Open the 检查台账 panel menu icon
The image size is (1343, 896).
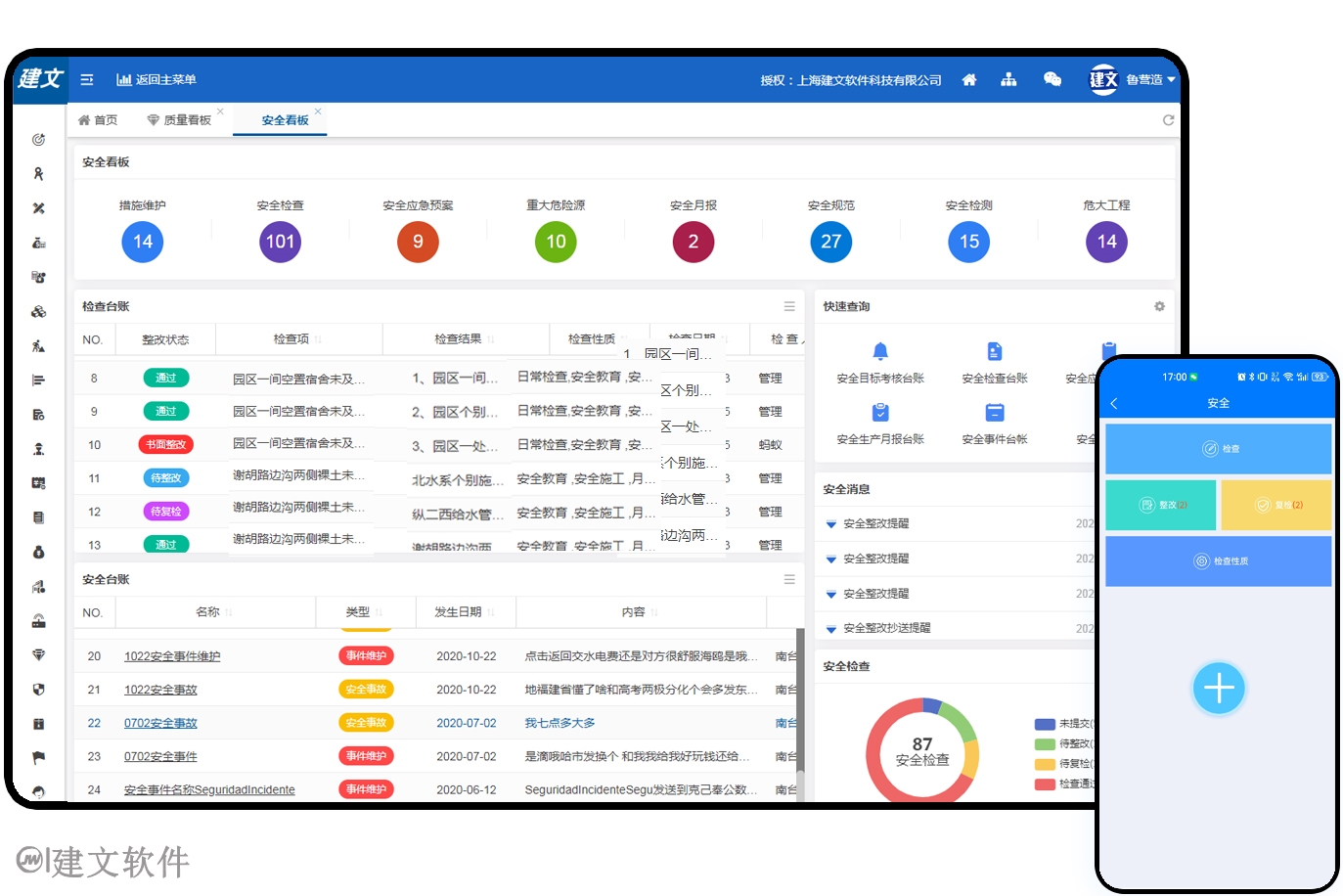(789, 306)
